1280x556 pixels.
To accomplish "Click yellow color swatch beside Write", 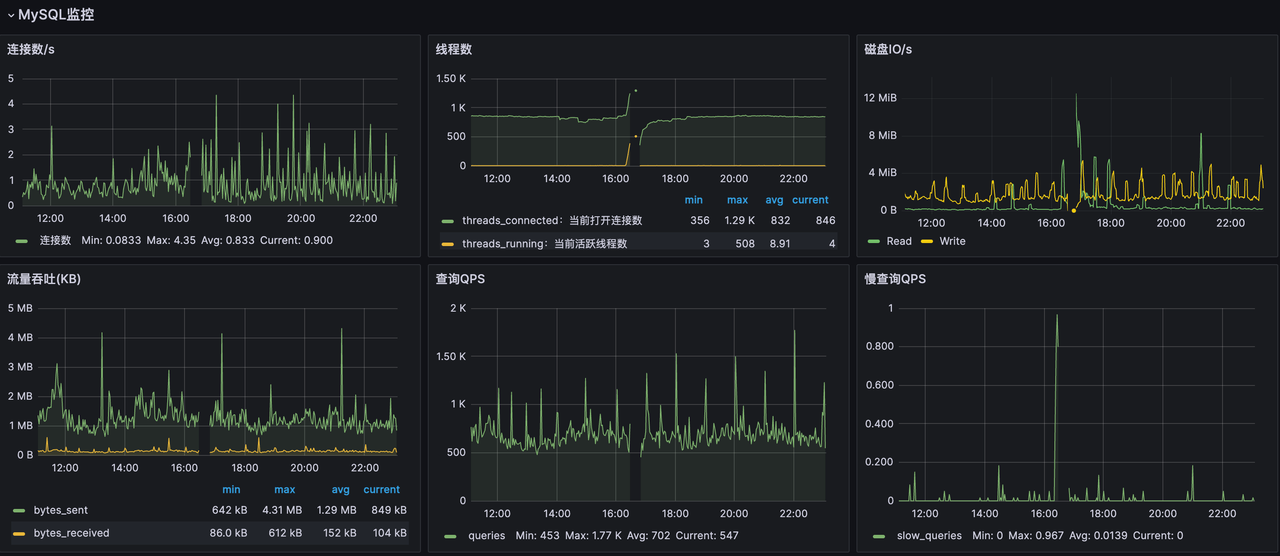I will [926, 241].
